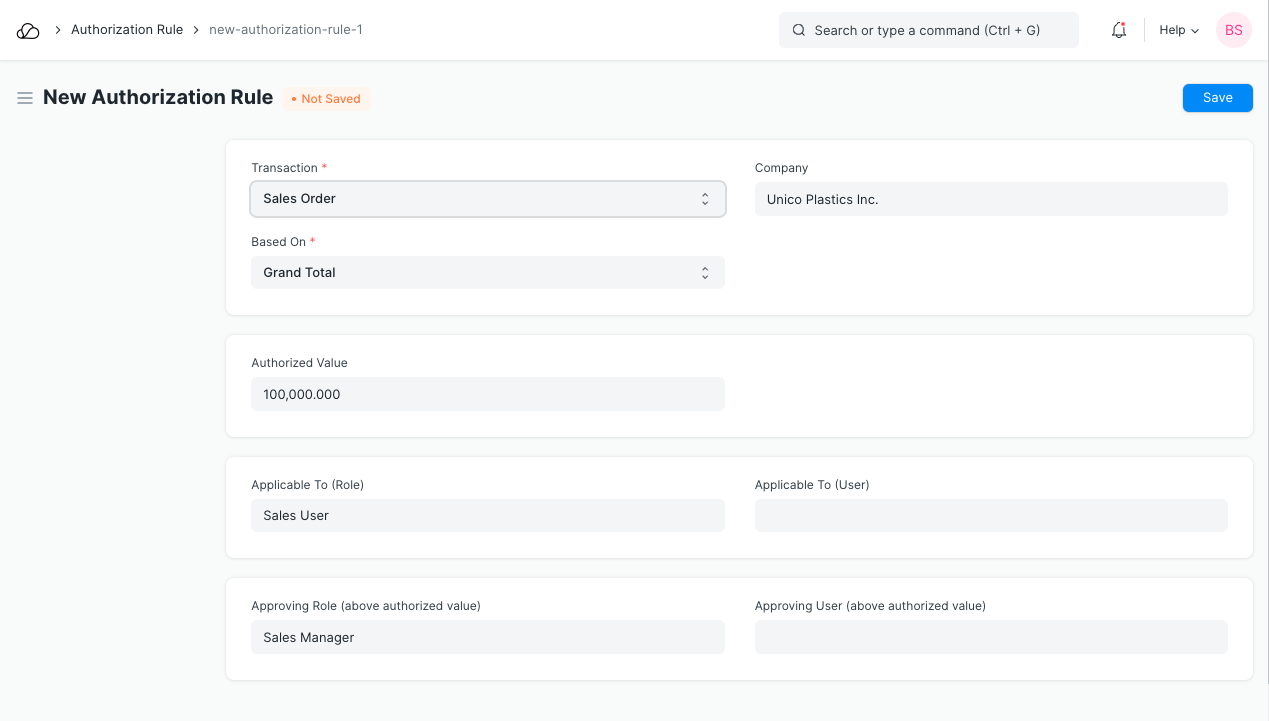The width and height of the screenshot is (1269, 721).
Task: Click the New Authorization Rule page title
Action: click(x=158, y=98)
